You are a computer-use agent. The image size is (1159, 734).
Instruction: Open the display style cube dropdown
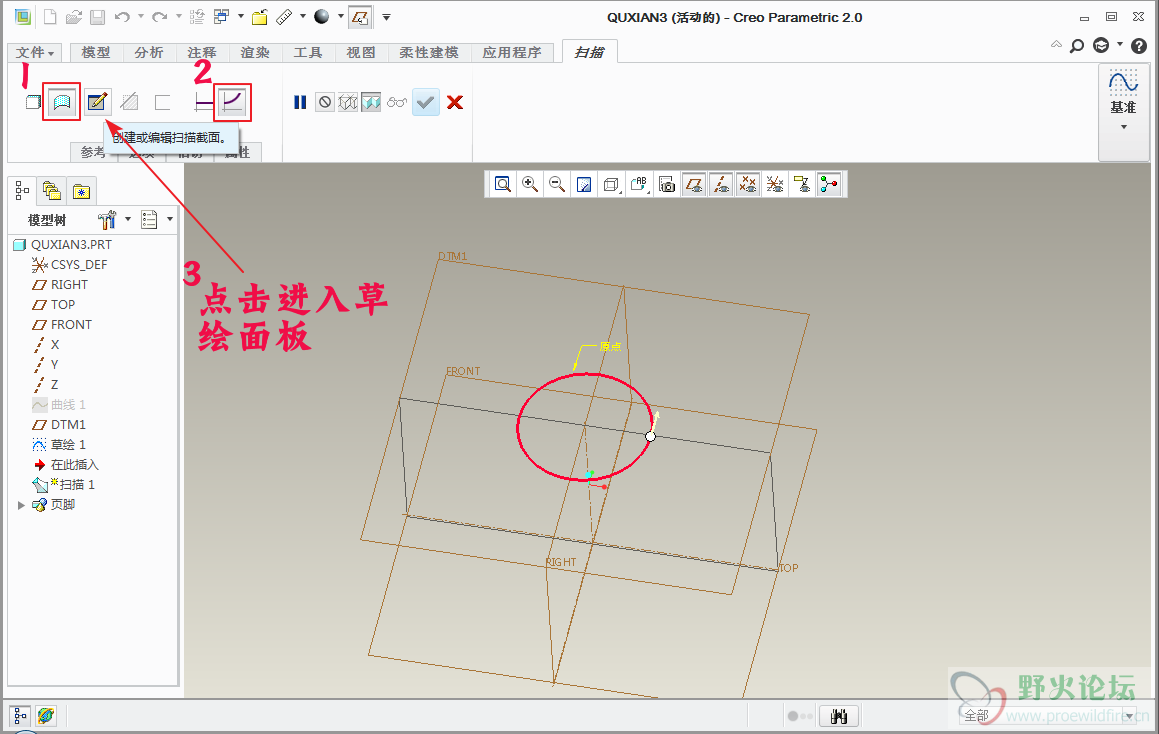pos(611,184)
